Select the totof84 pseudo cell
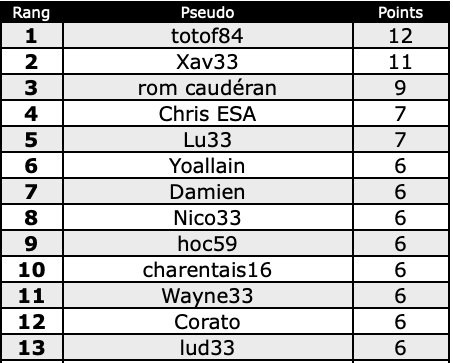Screen dimensions: 453x363 pyautogui.click(x=207, y=36)
